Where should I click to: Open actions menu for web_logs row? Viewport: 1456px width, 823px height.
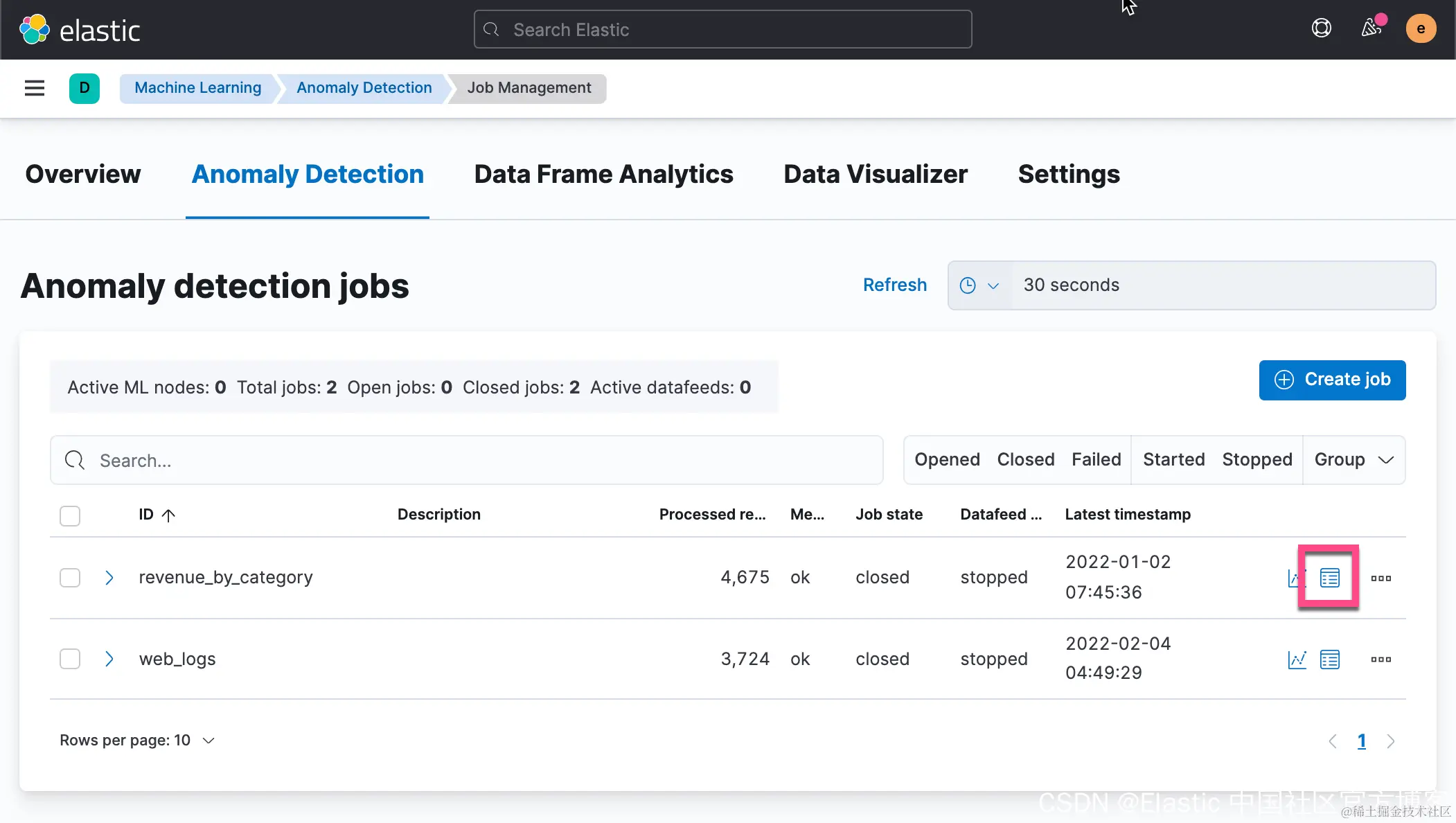(x=1380, y=660)
